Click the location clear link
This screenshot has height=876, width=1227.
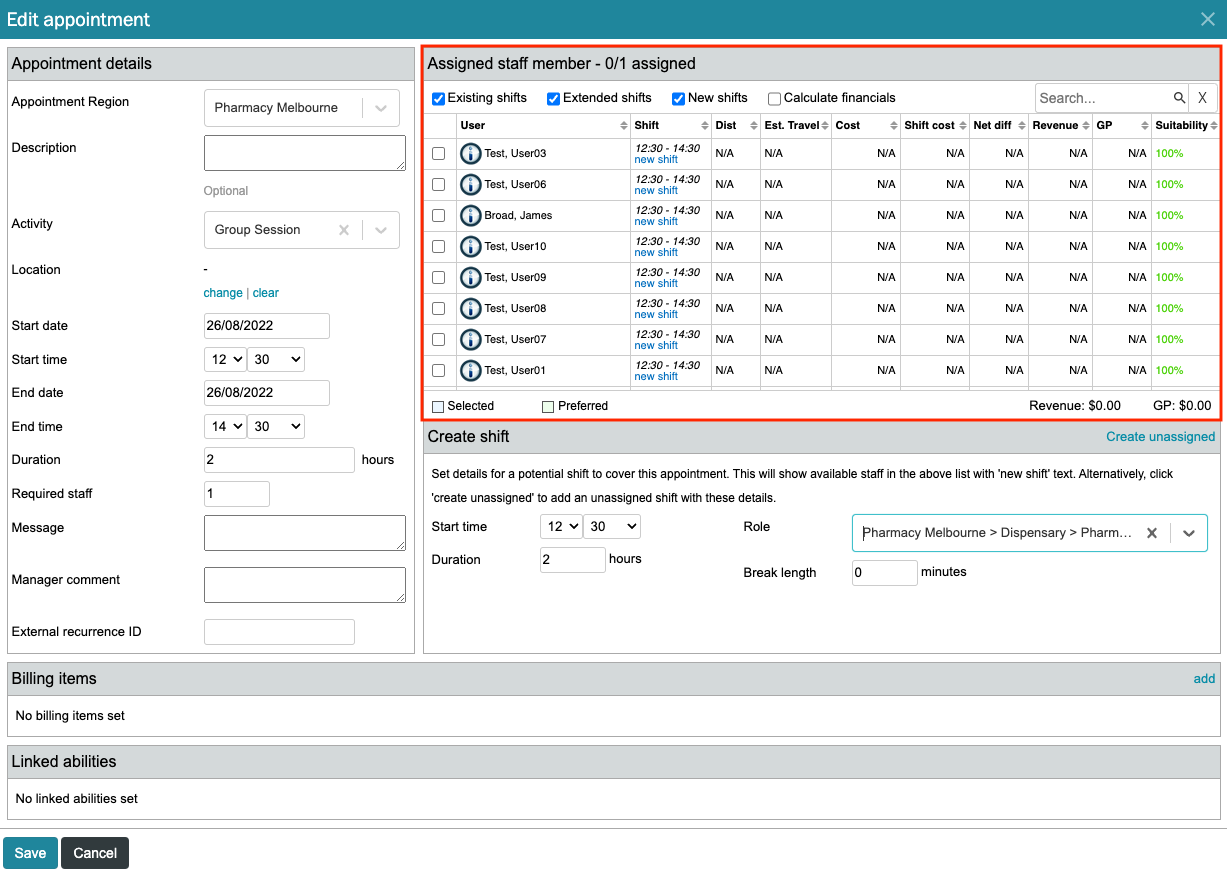(x=266, y=293)
